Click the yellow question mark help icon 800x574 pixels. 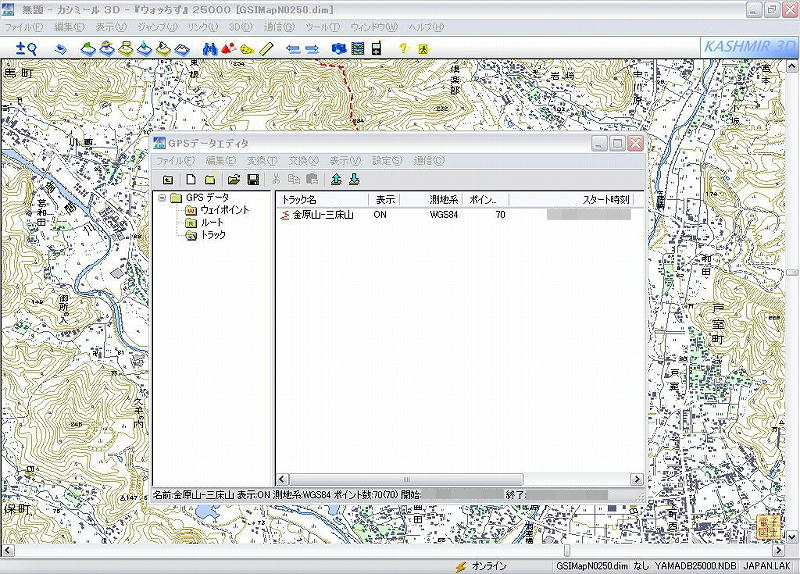(x=404, y=48)
